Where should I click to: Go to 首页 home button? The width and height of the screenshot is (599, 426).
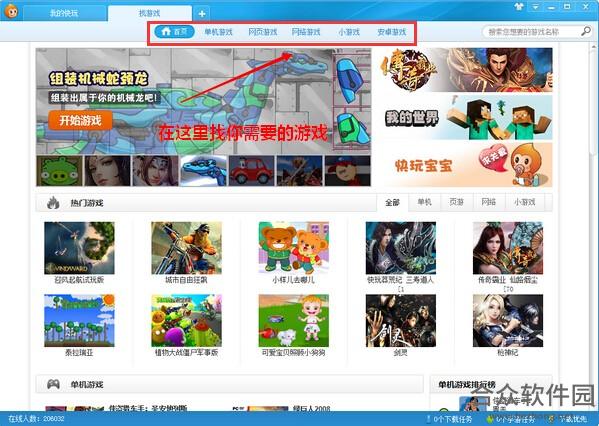(x=175, y=32)
